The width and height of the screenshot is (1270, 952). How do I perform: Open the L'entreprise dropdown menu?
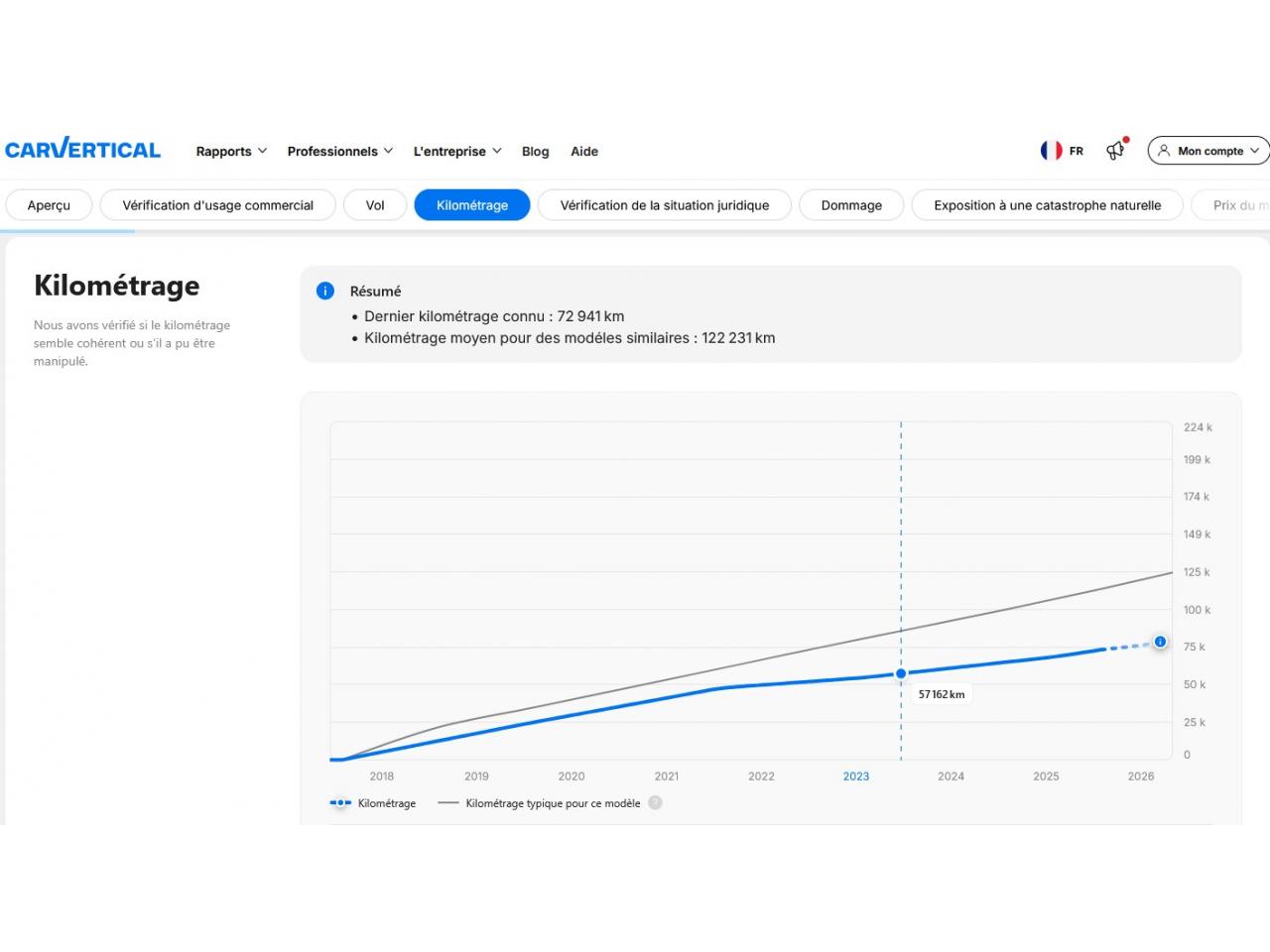[x=456, y=151]
